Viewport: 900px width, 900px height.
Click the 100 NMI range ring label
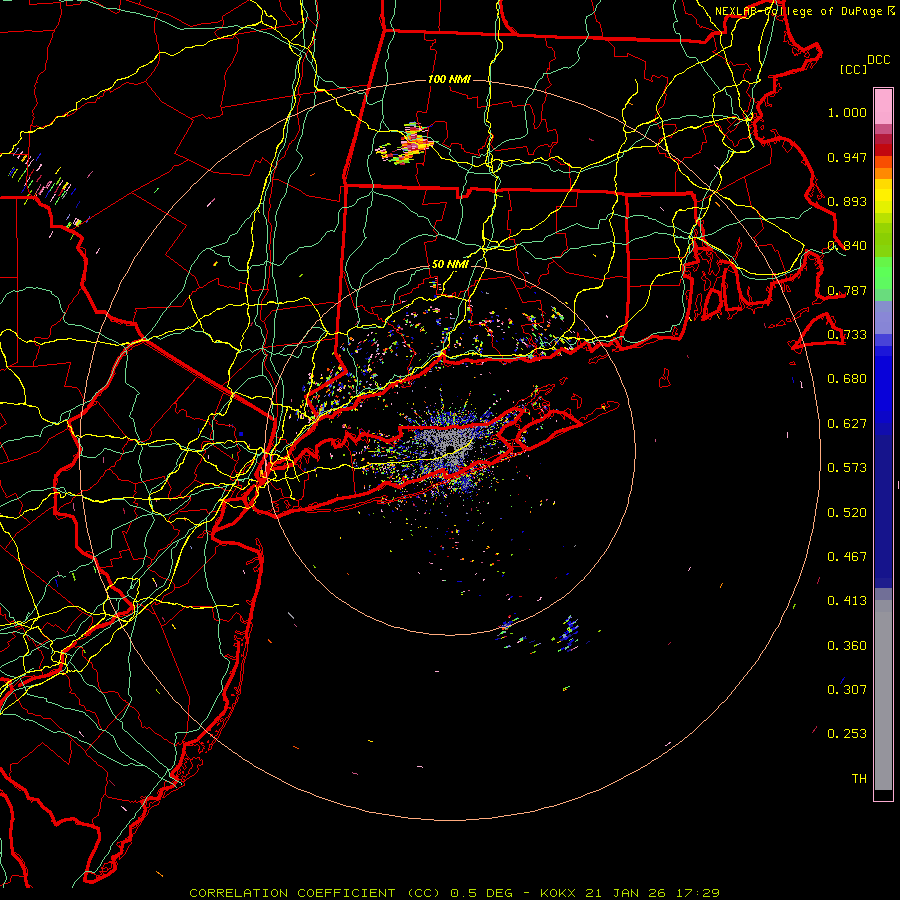tap(449, 79)
